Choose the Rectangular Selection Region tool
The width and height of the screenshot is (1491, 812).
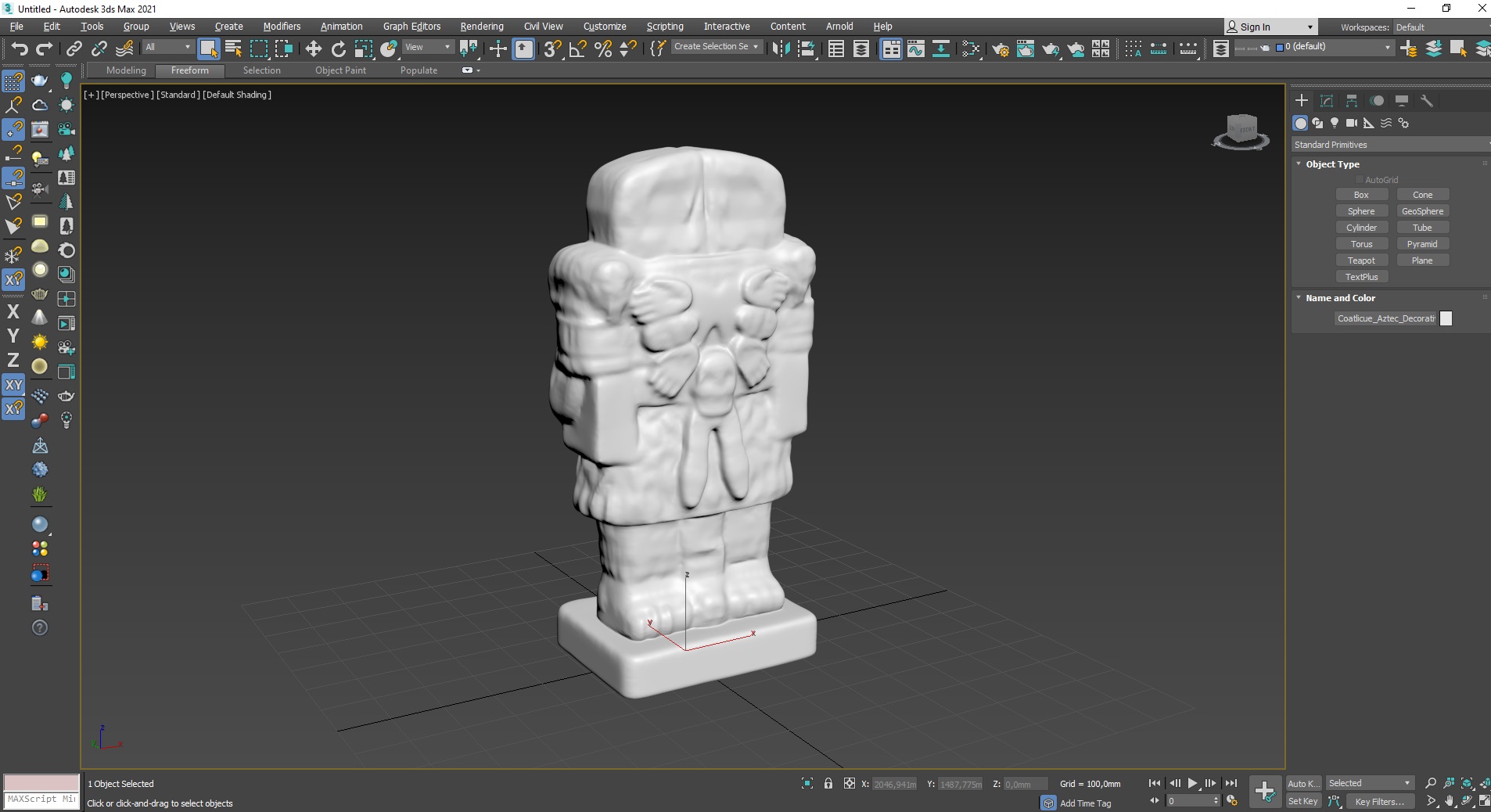(259, 49)
